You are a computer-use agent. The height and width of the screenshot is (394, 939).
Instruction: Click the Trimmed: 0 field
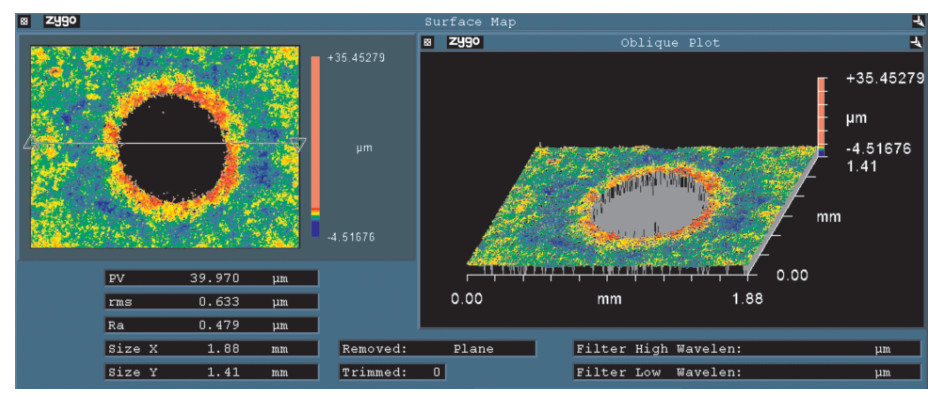click(x=392, y=372)
